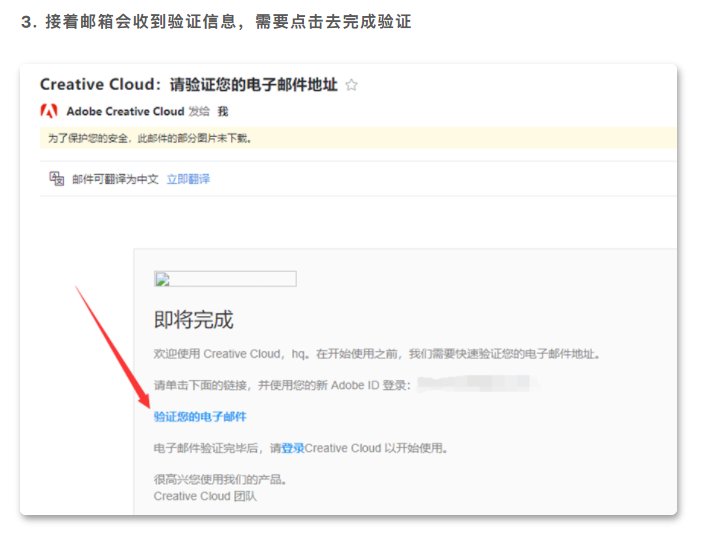This screenshot has width=702, height=542.
Task: Open the 验证您的电子邮件 link
Action: click(x=200, y=417)
